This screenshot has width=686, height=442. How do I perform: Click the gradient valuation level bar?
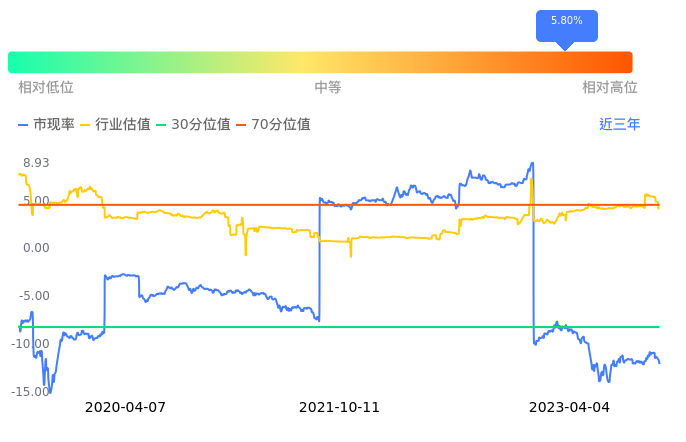point(320,62)
